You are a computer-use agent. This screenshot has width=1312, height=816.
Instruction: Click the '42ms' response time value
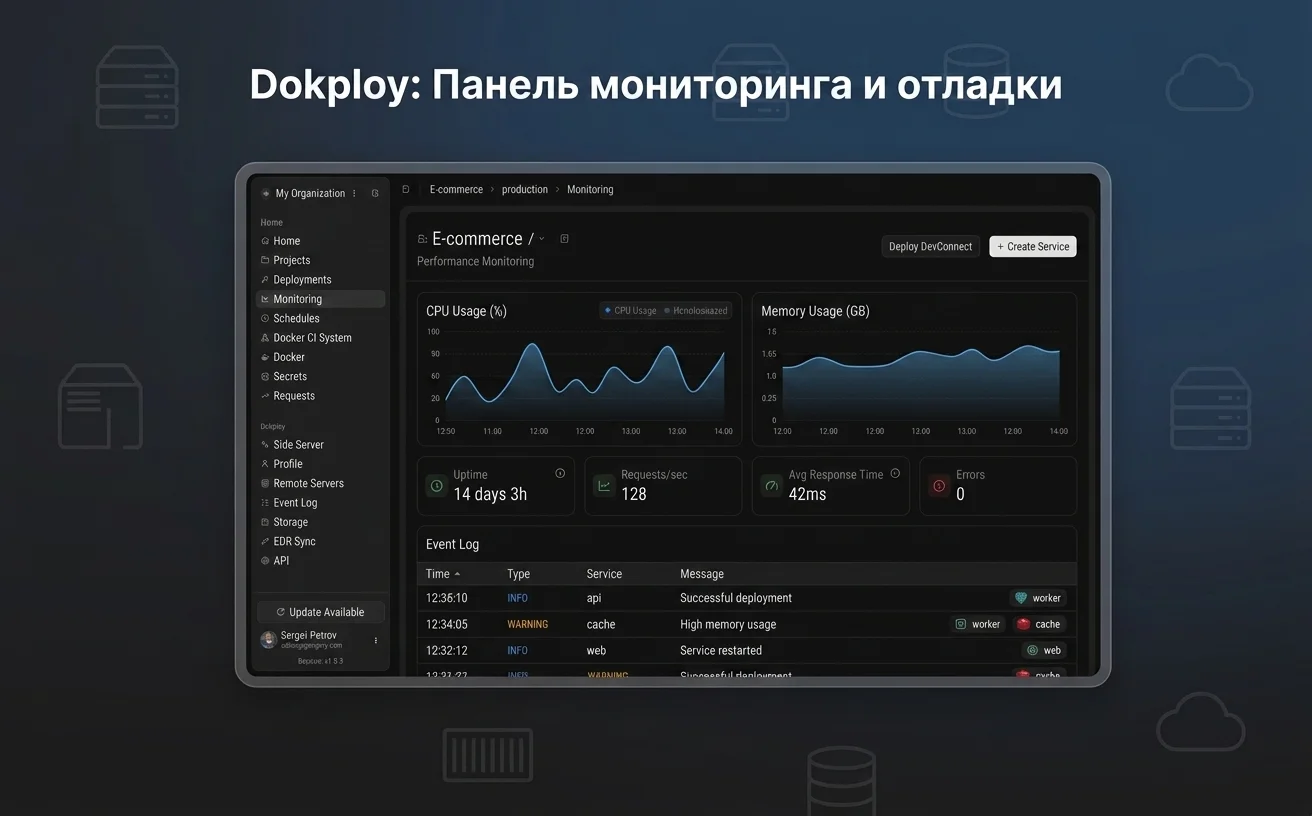tap(807, 494)
